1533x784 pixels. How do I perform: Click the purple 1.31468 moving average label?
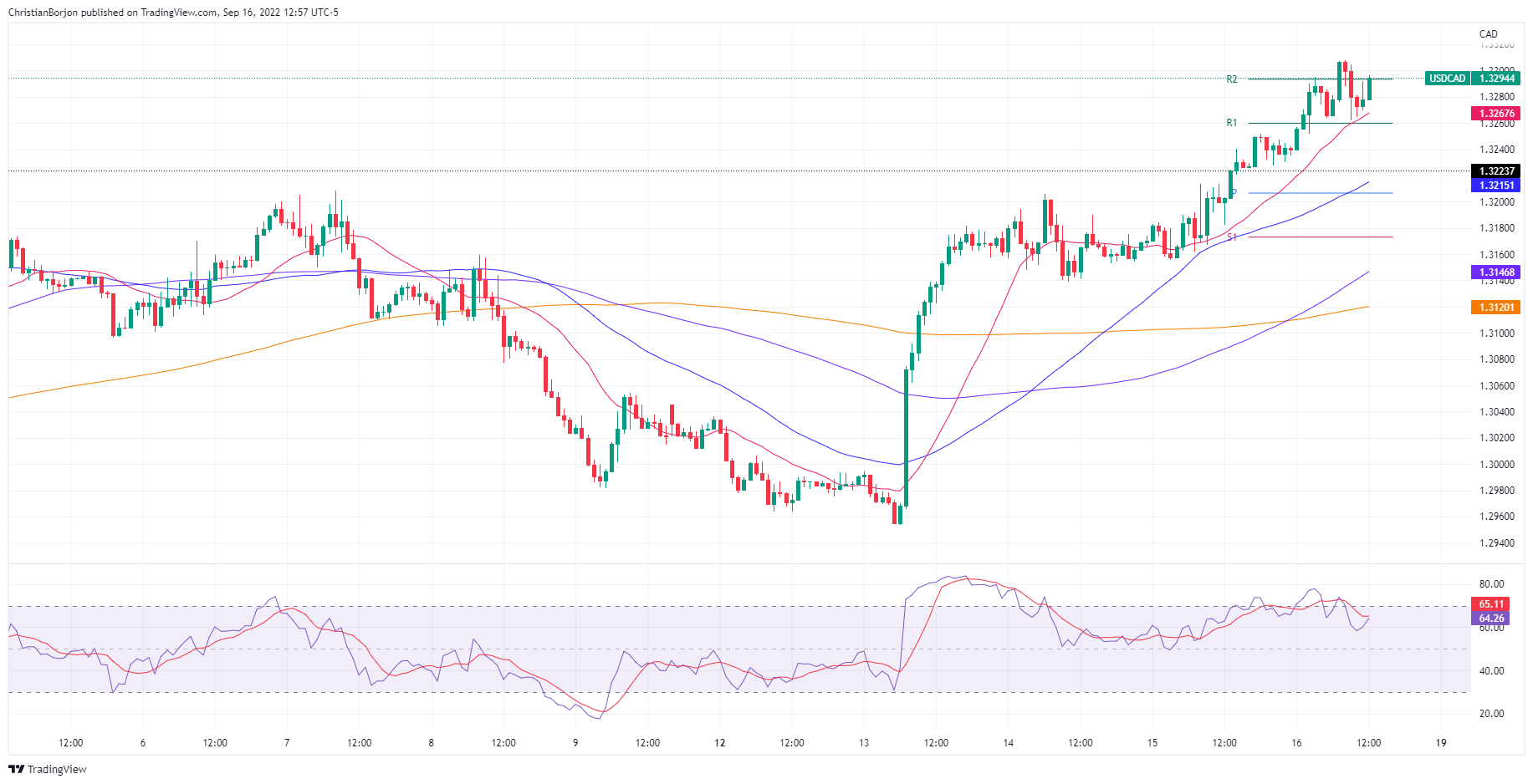tap(1496, 272)
